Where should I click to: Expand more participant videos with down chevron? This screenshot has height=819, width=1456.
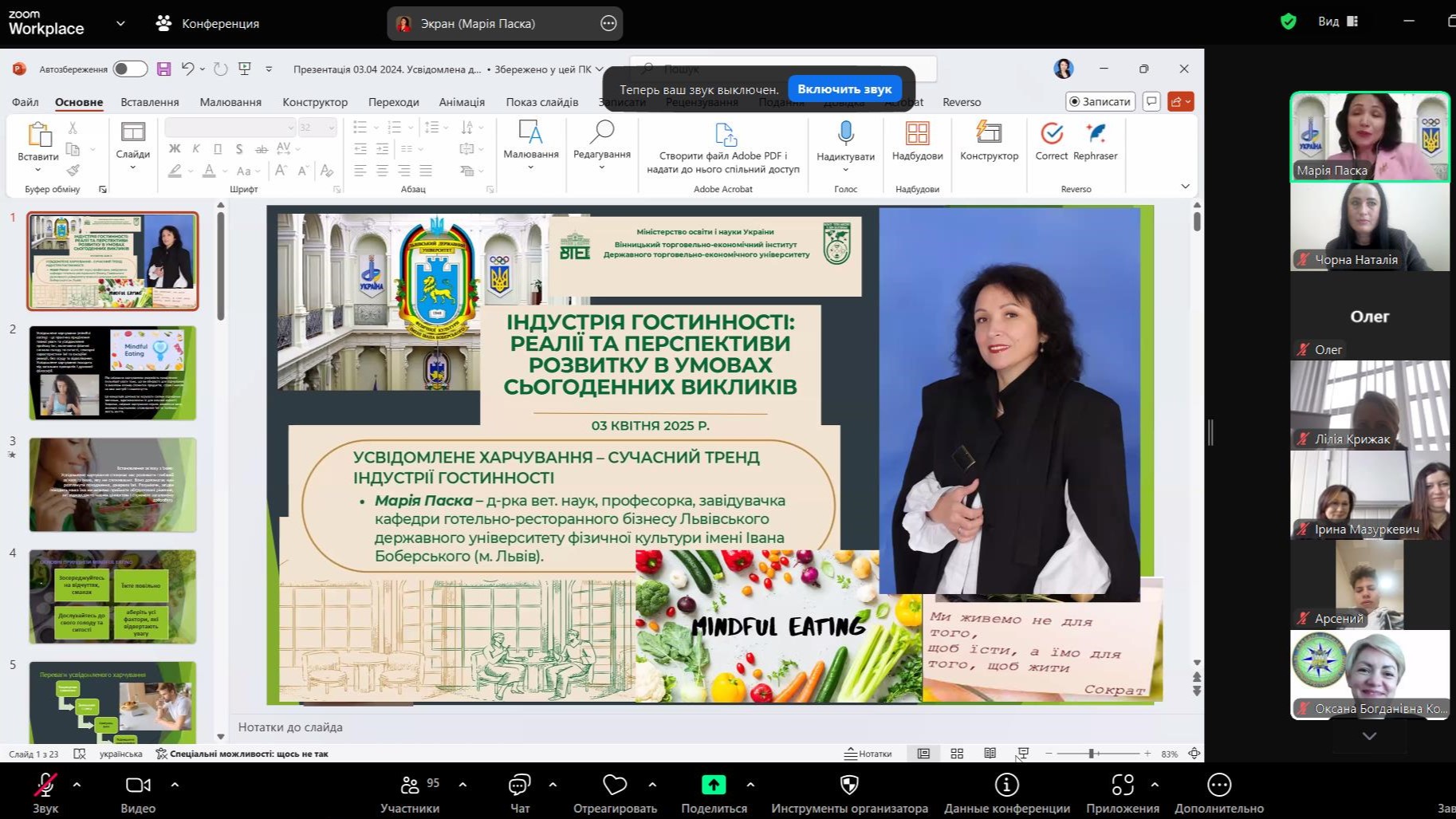[1369, 735]
